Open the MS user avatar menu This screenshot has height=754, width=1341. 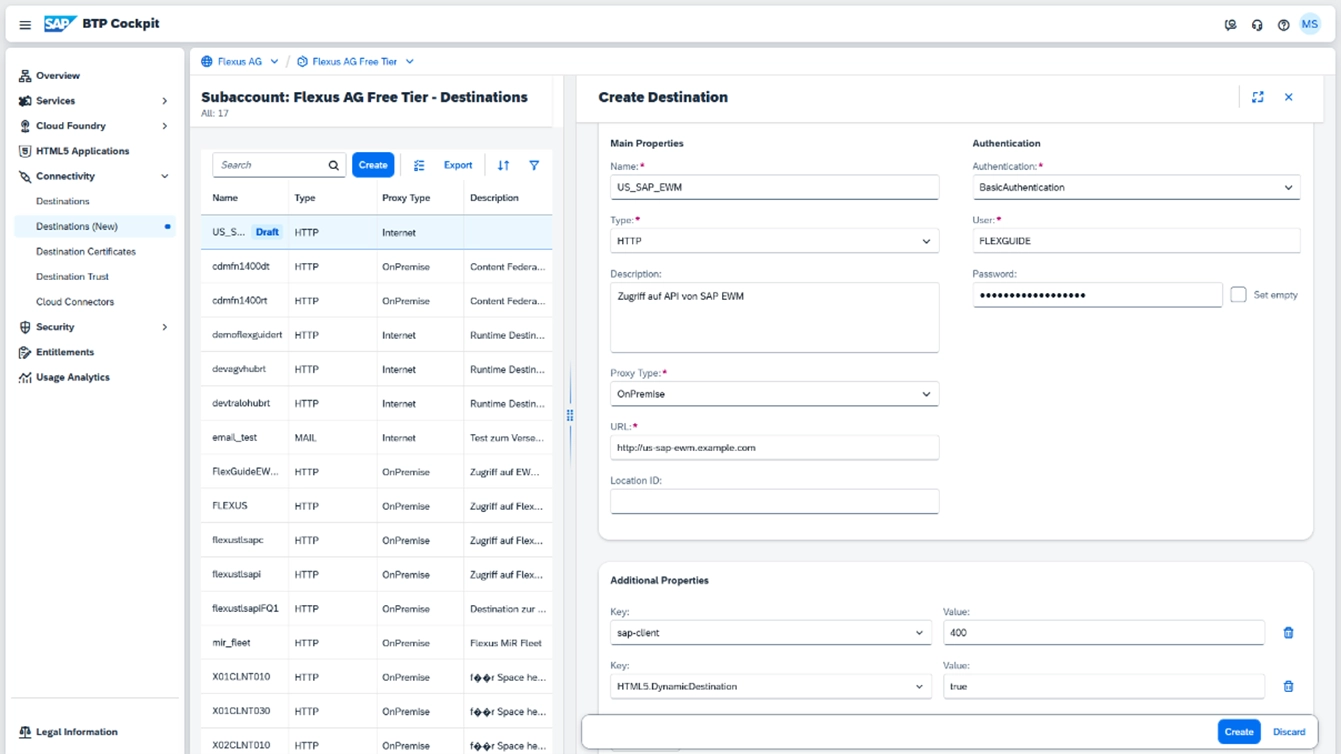1310,25
